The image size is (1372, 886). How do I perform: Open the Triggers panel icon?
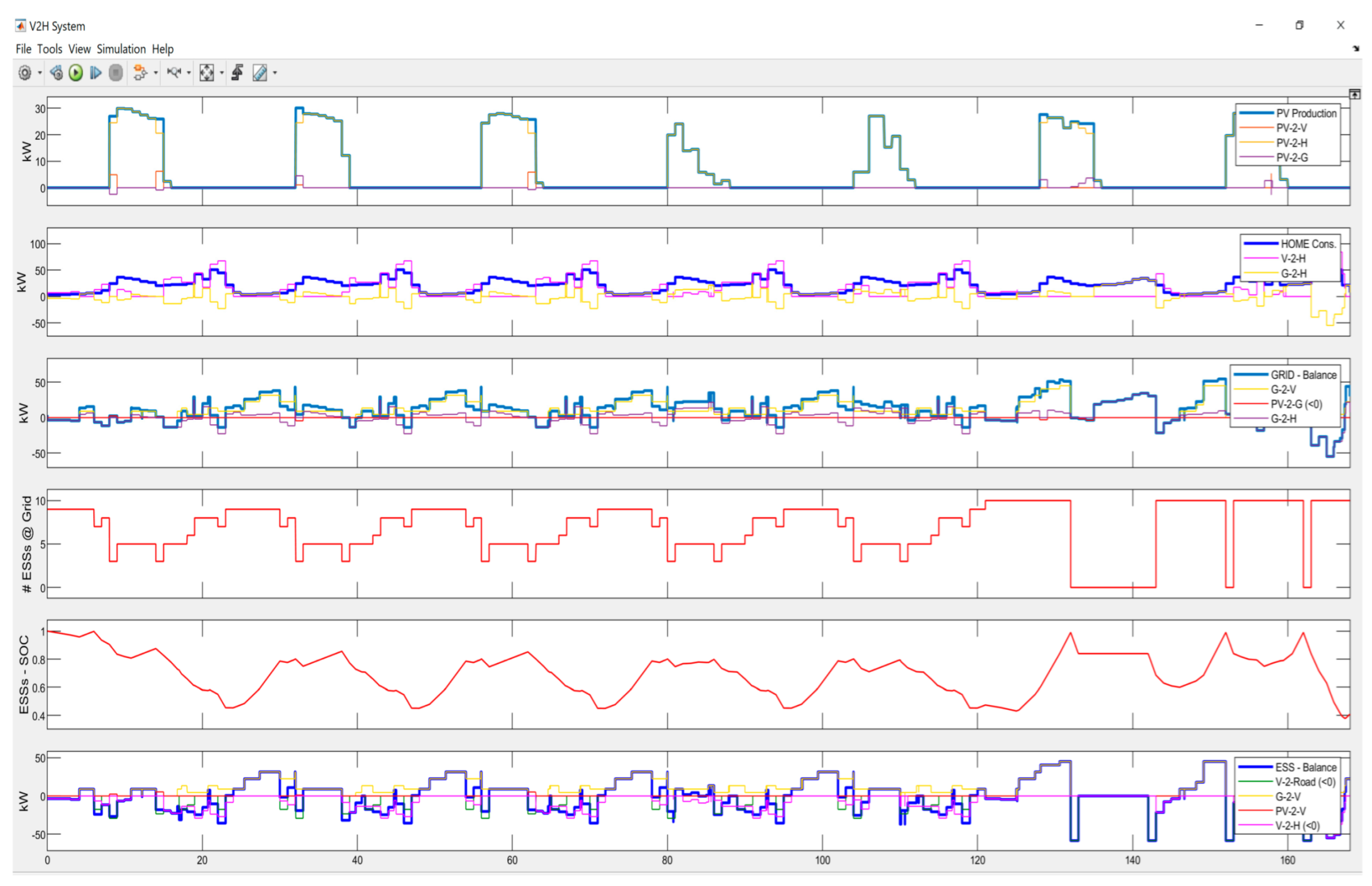click(x=237, y=73)
